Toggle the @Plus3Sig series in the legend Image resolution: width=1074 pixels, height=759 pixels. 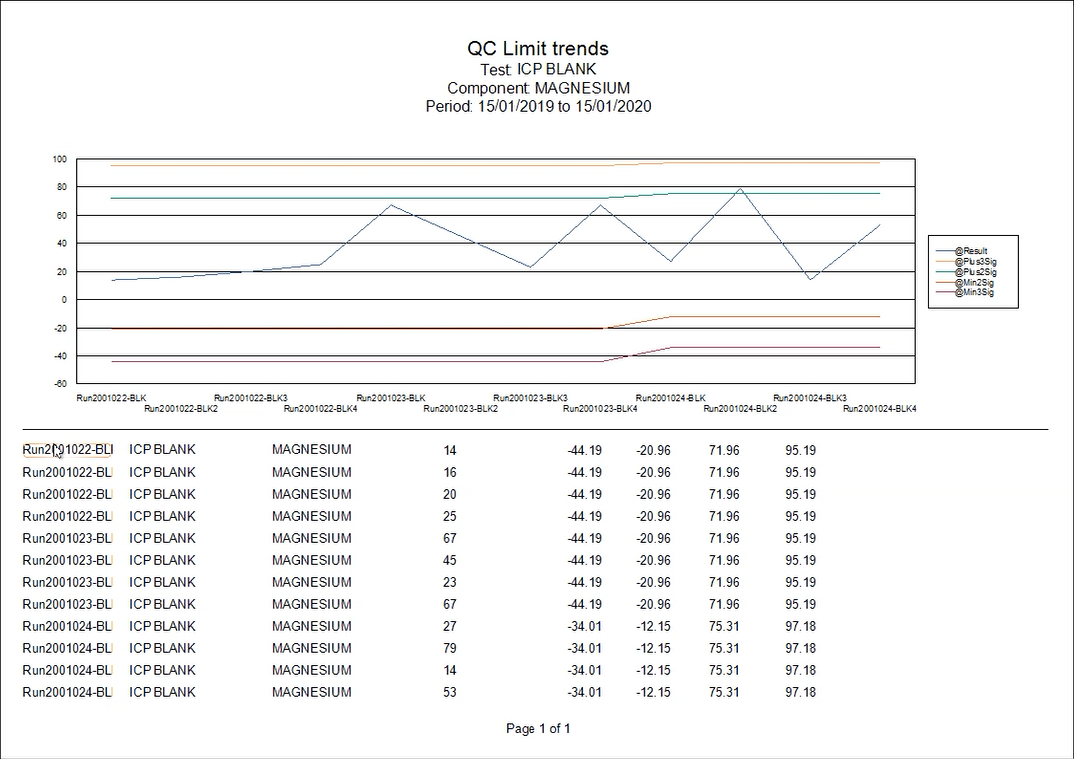(x=977, y=261)
